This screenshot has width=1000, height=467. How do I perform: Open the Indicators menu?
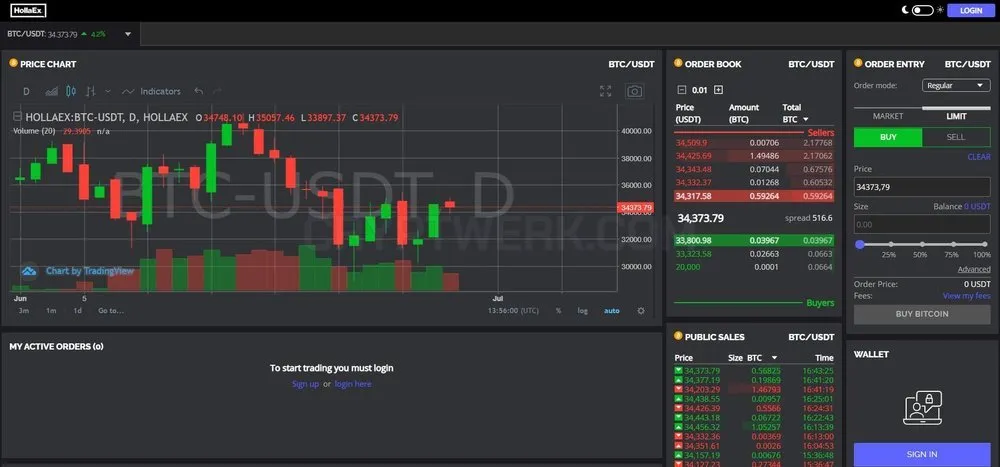point(152,91)
